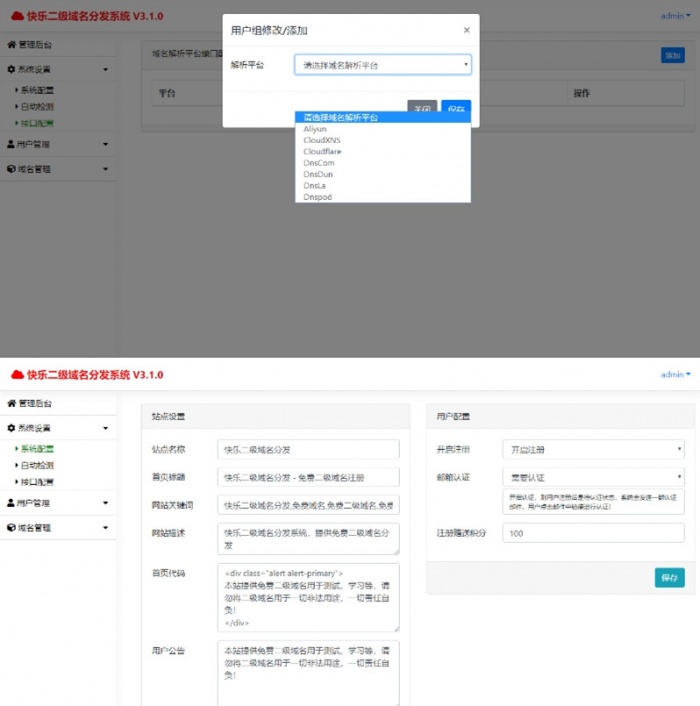Screen dimensions: 700x706
Task: Click the 站点名称 input field
Action: tap(308, 449)
